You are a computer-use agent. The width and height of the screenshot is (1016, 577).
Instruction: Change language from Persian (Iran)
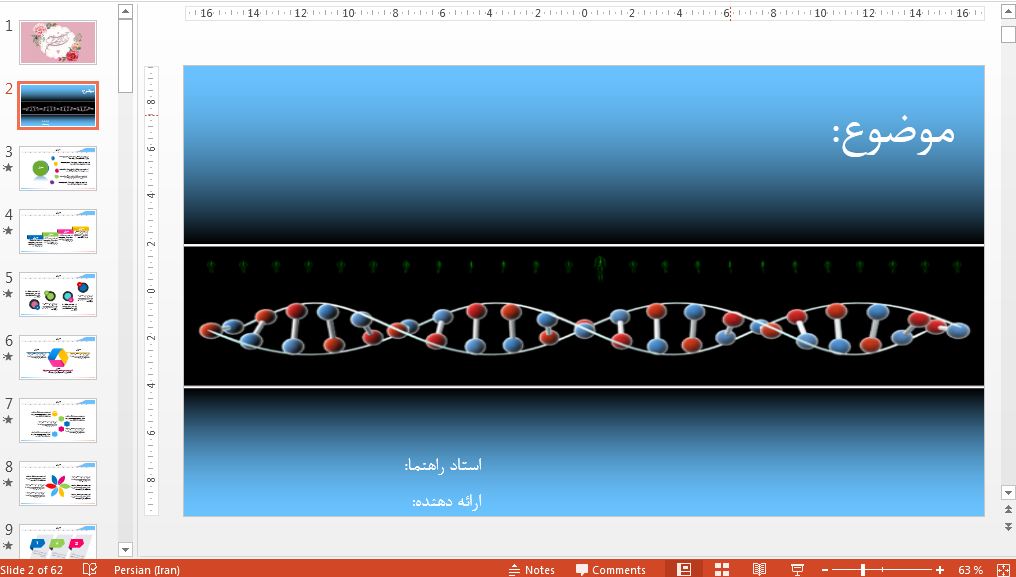click(x=147, y=569)
